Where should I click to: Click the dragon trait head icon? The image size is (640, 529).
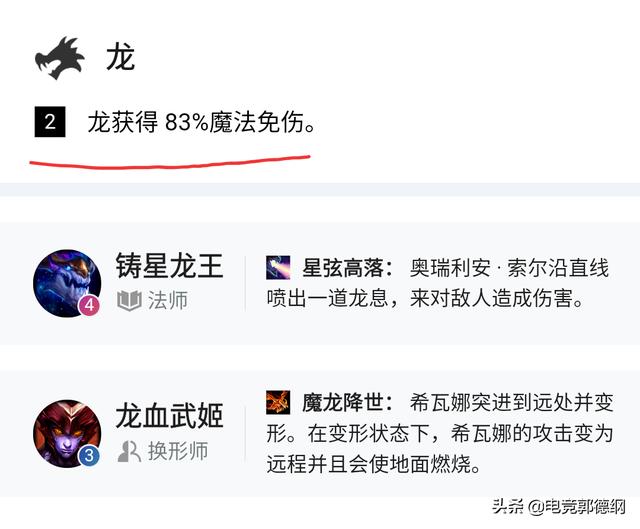[x=60, y=58]
